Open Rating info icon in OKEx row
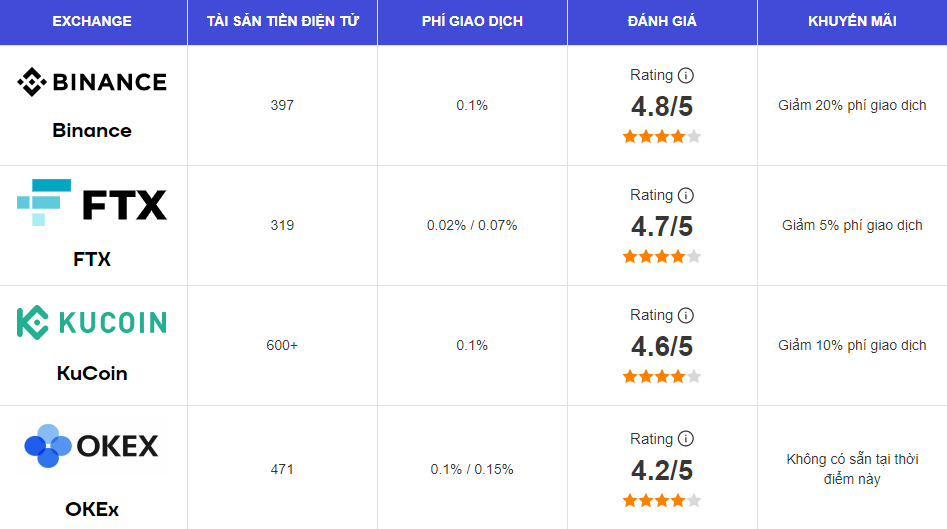Image resolution: width=947 pixels, height=529 pixels. [685, 439]
